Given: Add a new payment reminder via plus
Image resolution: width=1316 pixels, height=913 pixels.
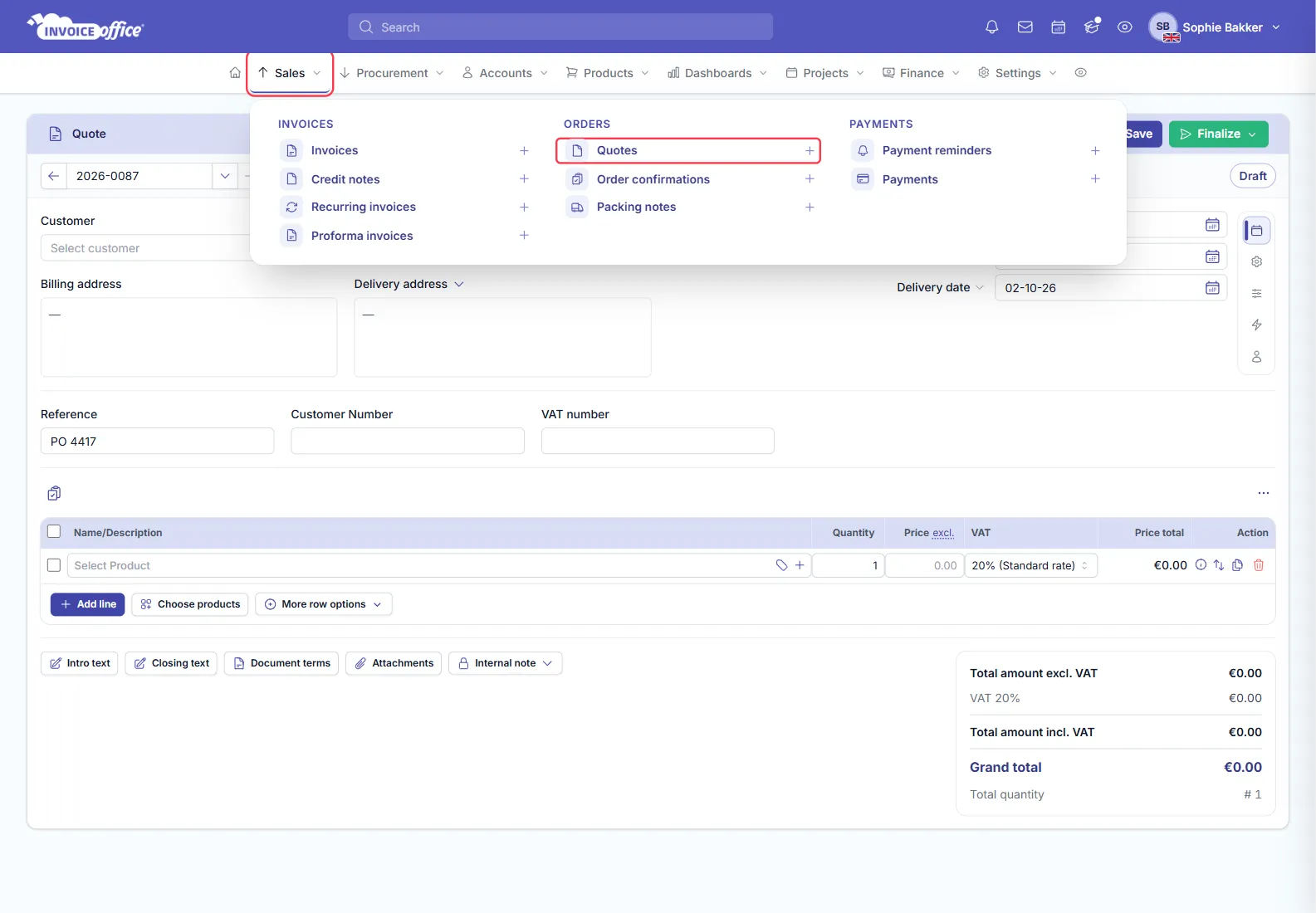Looking at the screenshot, I should pyautogui.click(x=1095, y=150).
